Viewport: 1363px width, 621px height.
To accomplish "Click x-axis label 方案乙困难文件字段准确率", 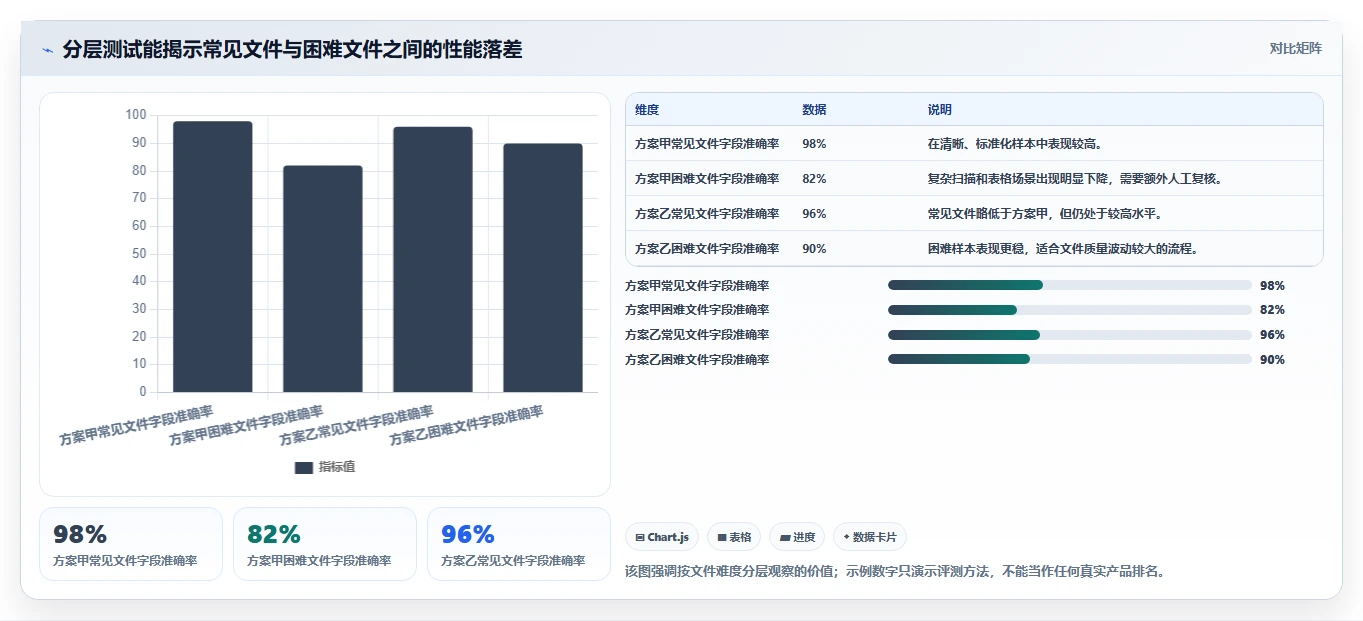I will point(466,426).
